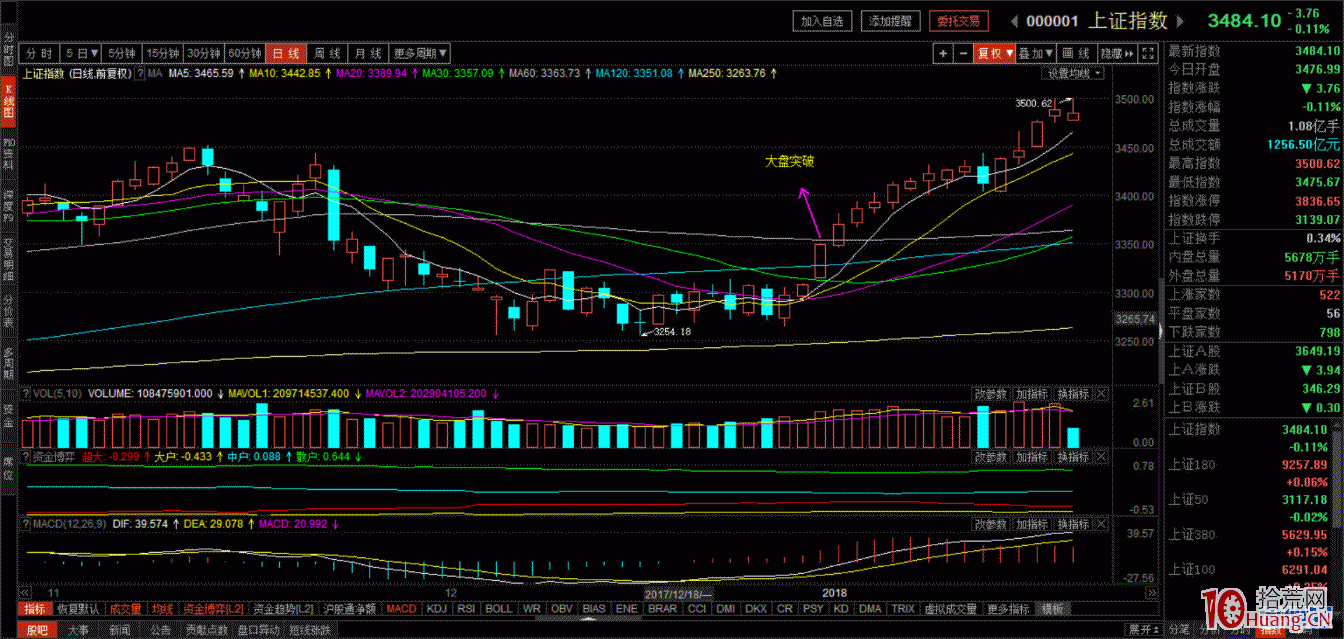The height and width of the screenshot is (639, 1344).
Task: Click the zoom out minus button
Action: tap(962, 53)
